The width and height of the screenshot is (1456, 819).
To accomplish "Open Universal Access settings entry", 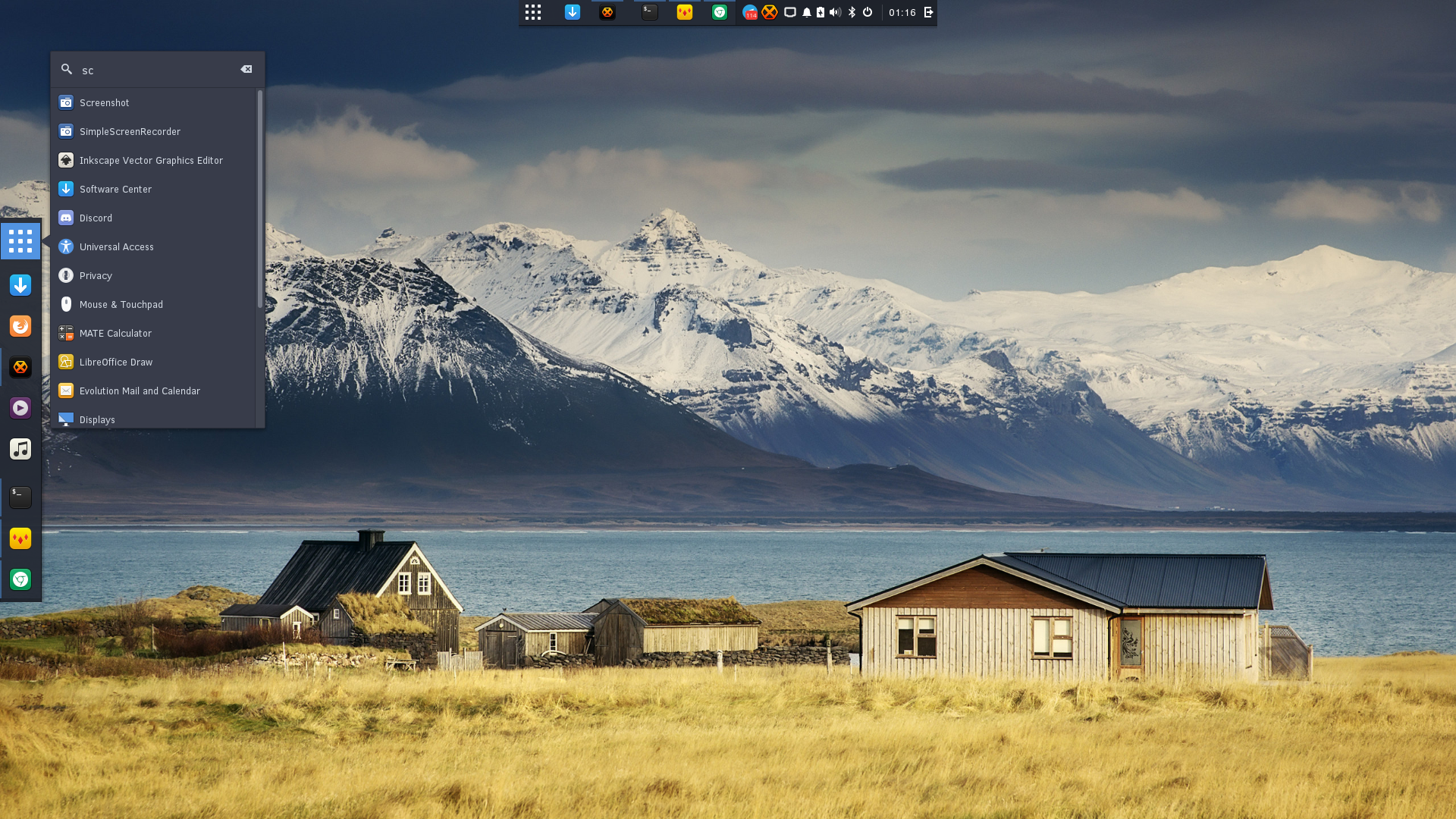I will coord(153,246).
